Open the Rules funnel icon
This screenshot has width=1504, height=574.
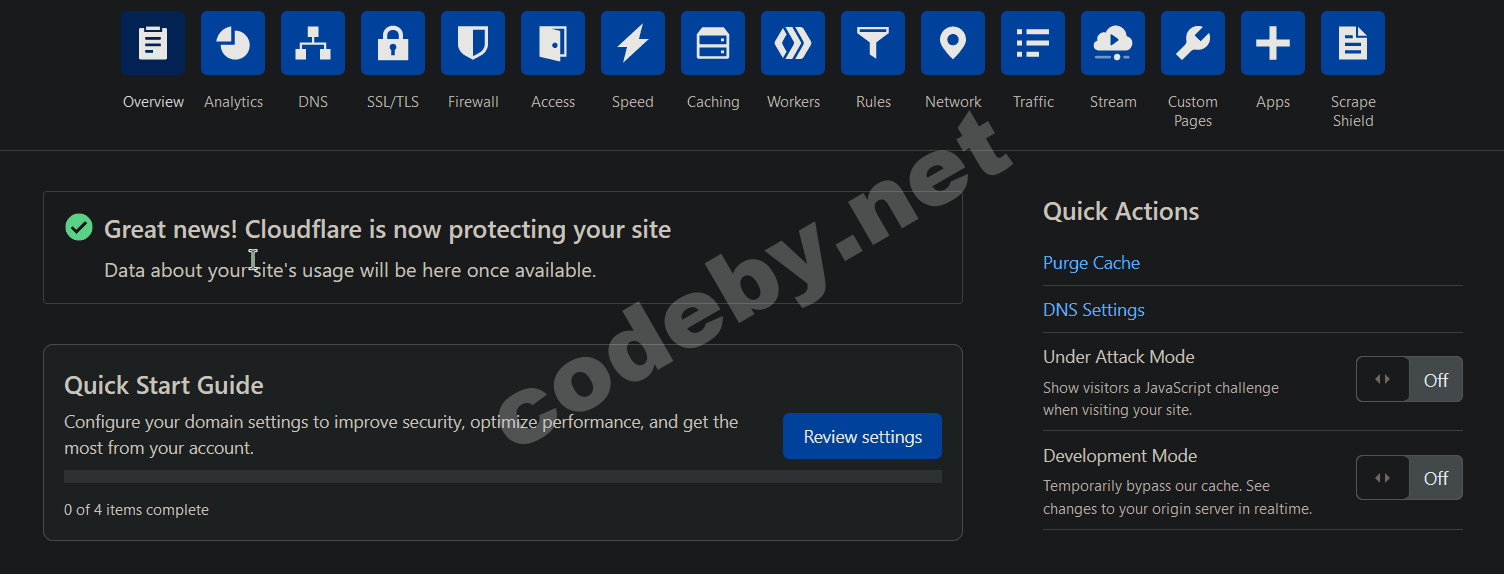coord(873,43)
